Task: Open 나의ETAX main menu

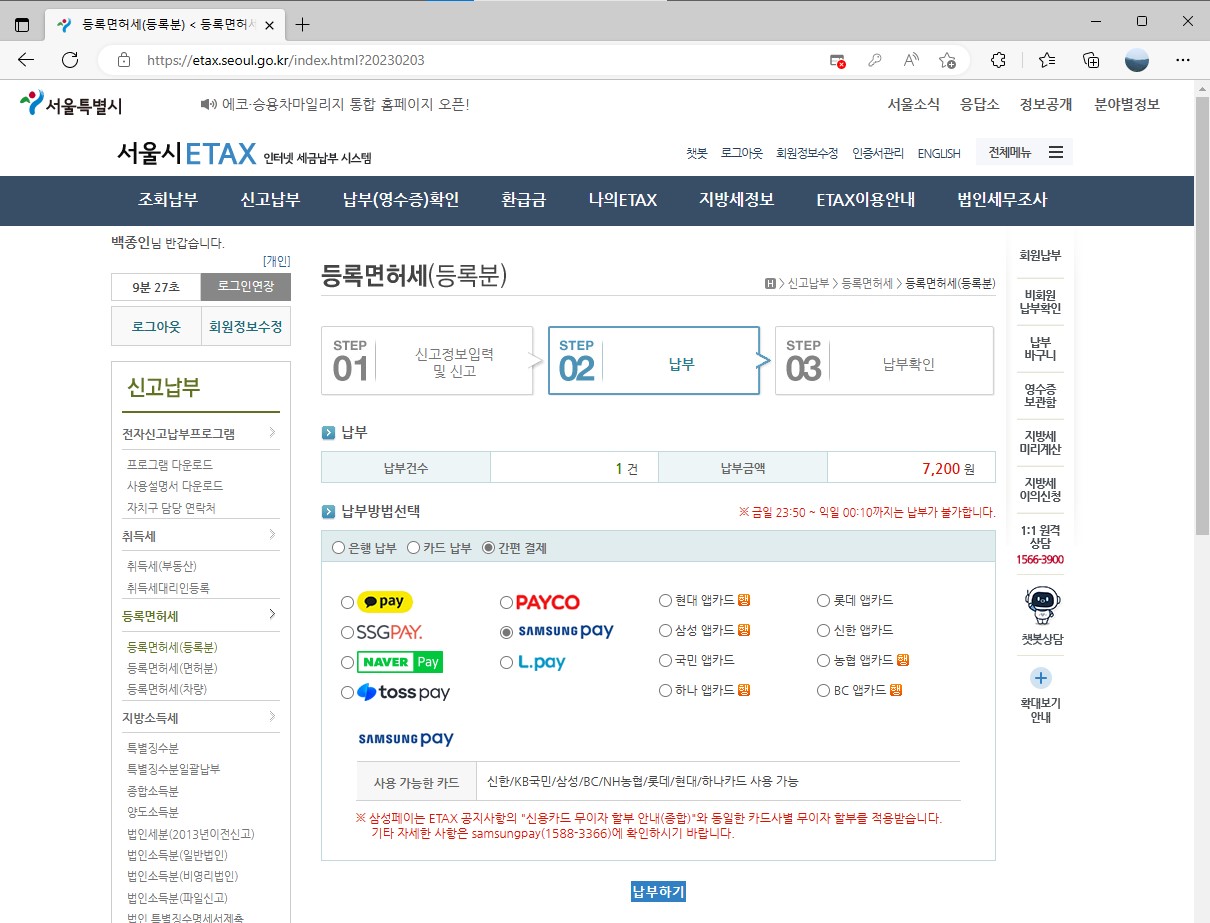Action: [x=623, y=200]
